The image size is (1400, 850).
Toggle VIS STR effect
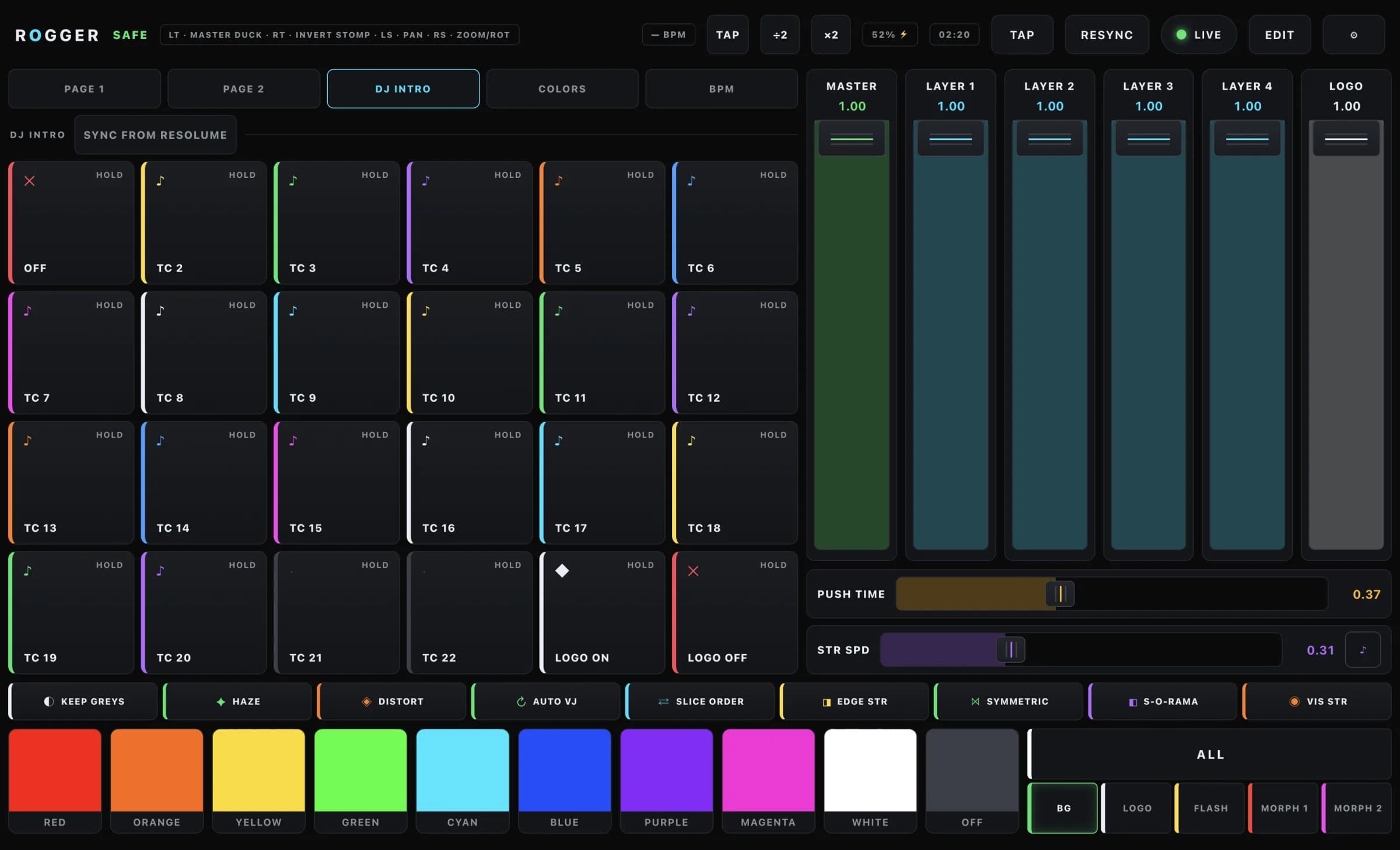click(x=1317, y=701)
